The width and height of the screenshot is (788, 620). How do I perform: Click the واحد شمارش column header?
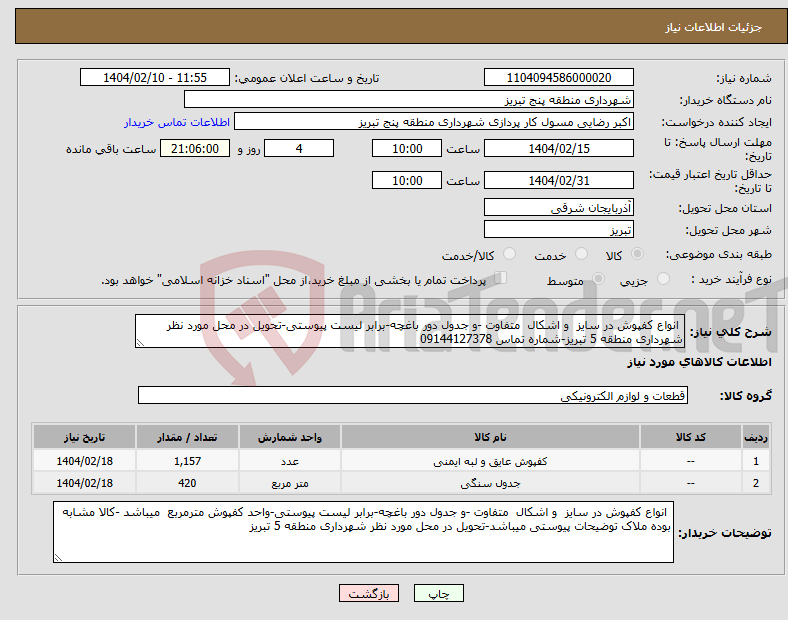coord(289,437)
